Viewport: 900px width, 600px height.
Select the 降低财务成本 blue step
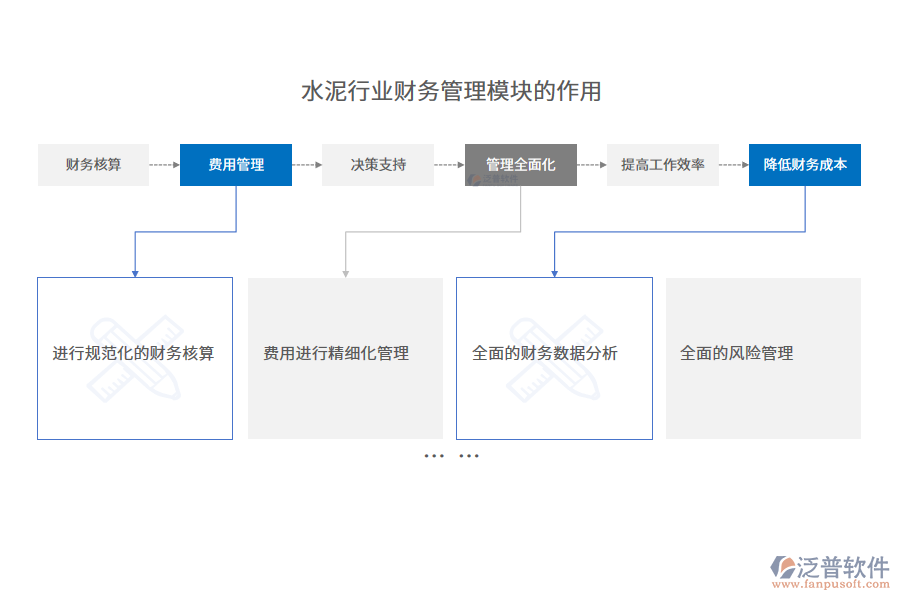pyautogui.click(x=805, y=164)
